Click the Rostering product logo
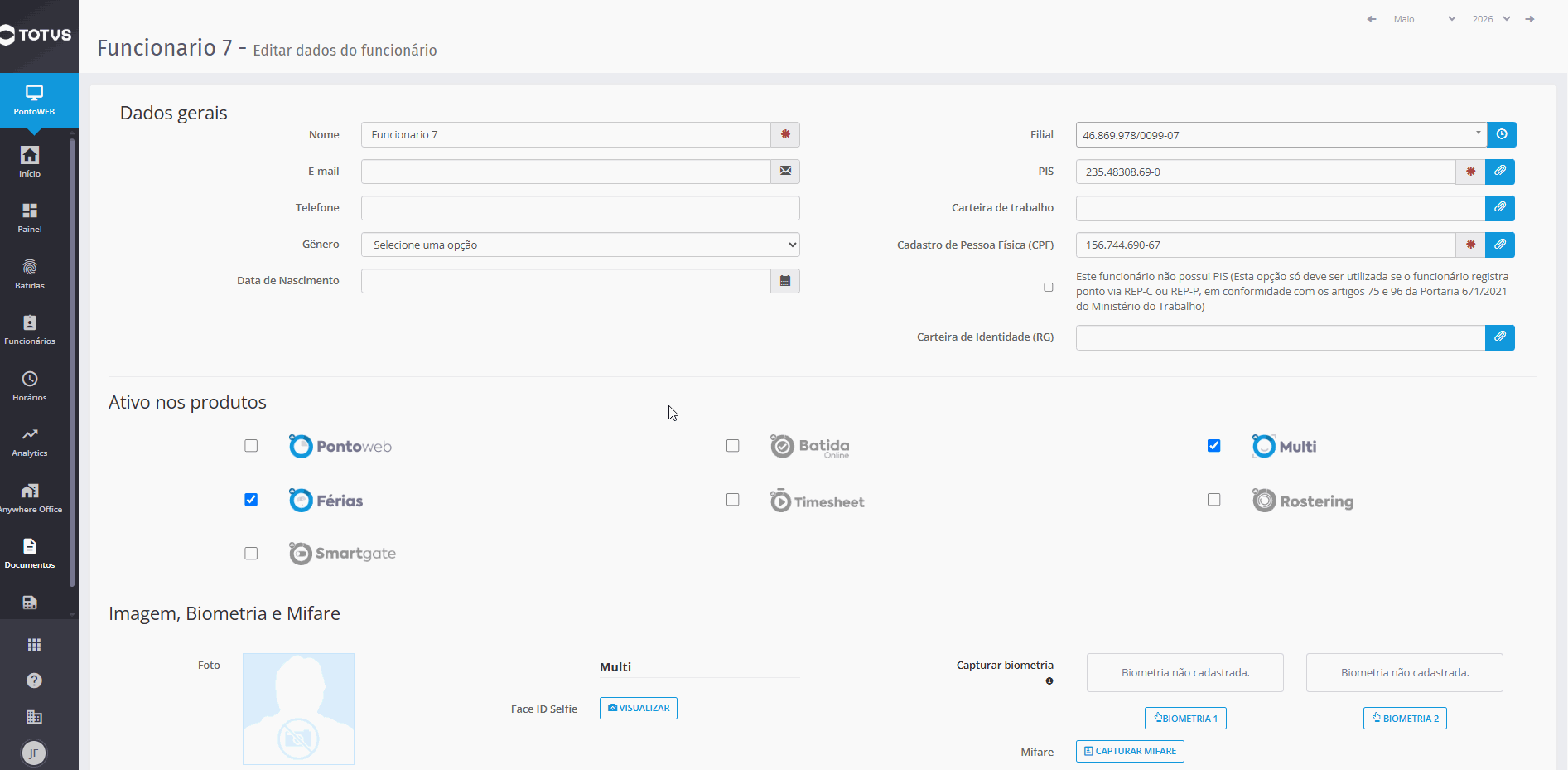 click(1303, 501)
